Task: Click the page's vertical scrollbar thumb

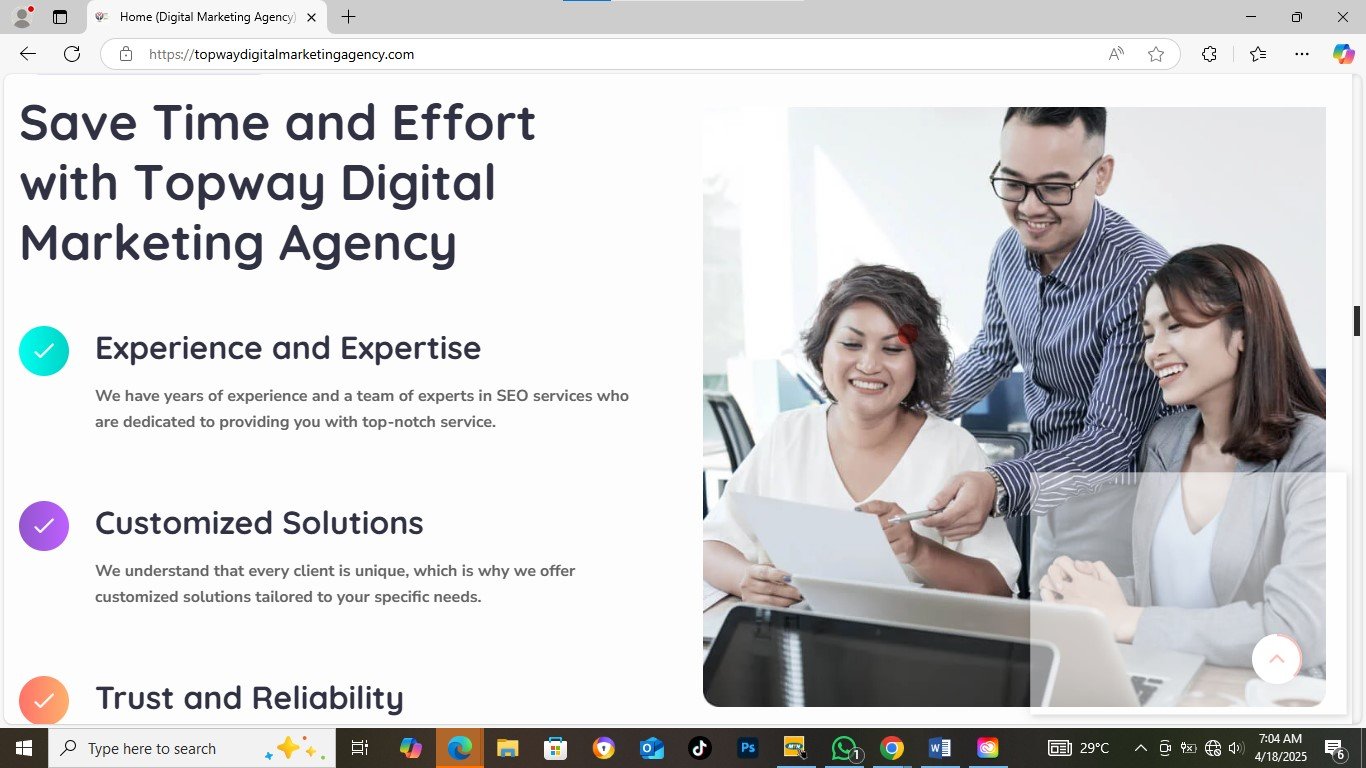Action: (x=1357, y=321)
